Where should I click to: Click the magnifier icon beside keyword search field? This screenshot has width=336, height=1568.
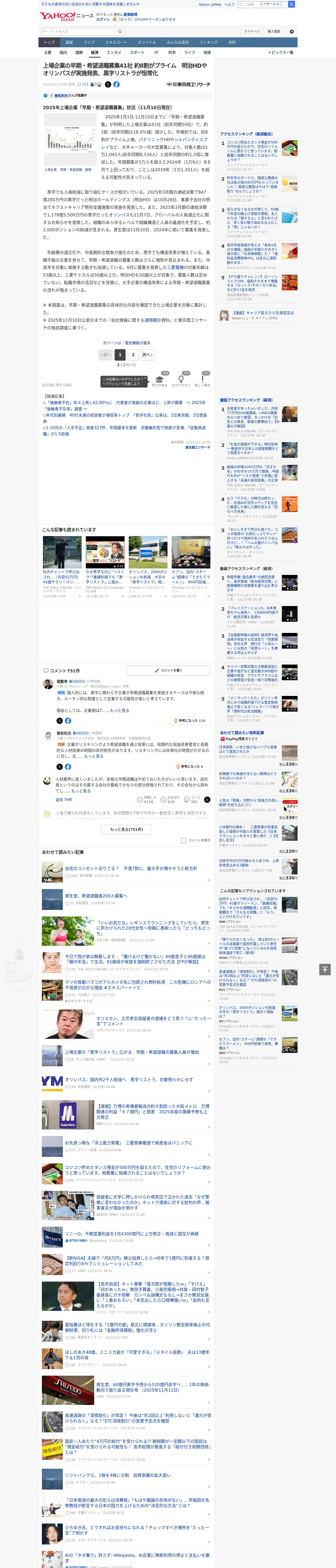pos(120,32)
